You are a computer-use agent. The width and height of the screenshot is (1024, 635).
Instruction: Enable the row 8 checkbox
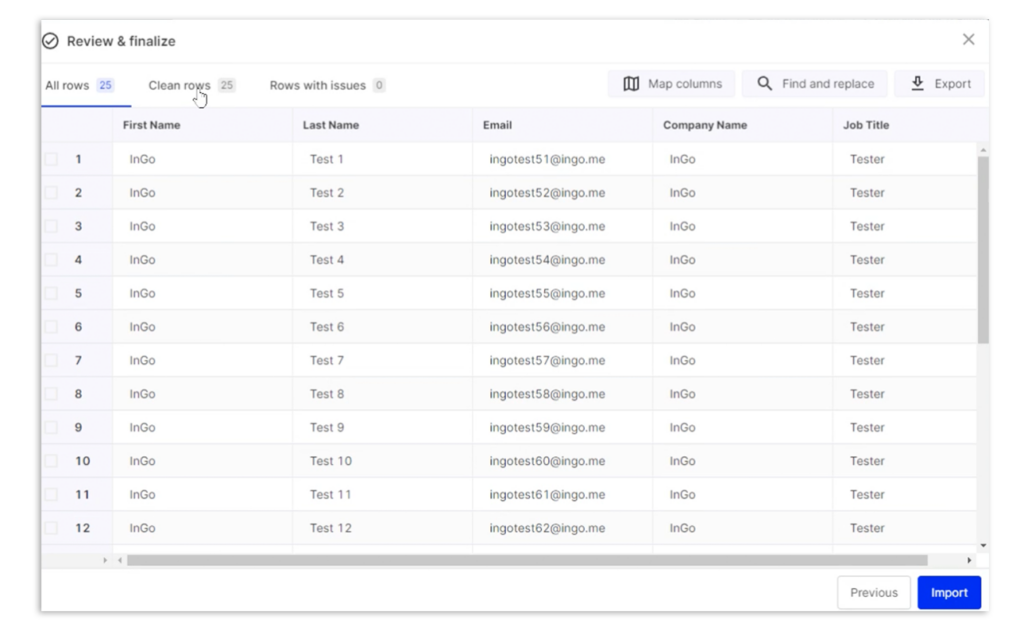pos(51,394)
